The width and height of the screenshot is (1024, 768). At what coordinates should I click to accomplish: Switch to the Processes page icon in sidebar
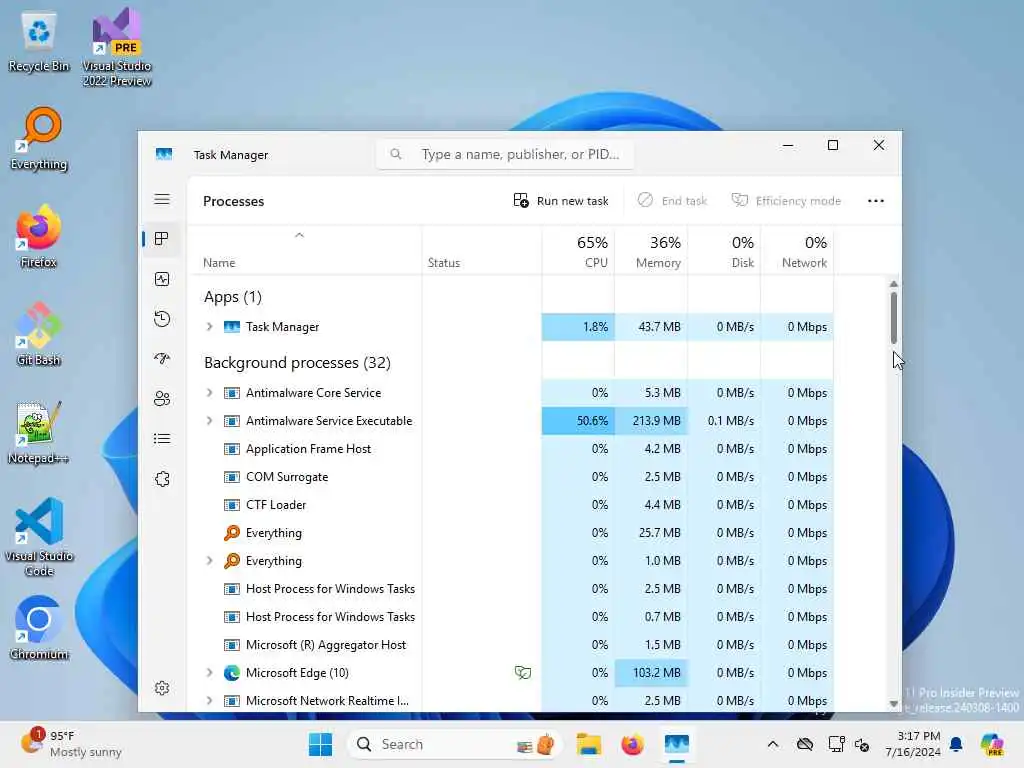162,239
